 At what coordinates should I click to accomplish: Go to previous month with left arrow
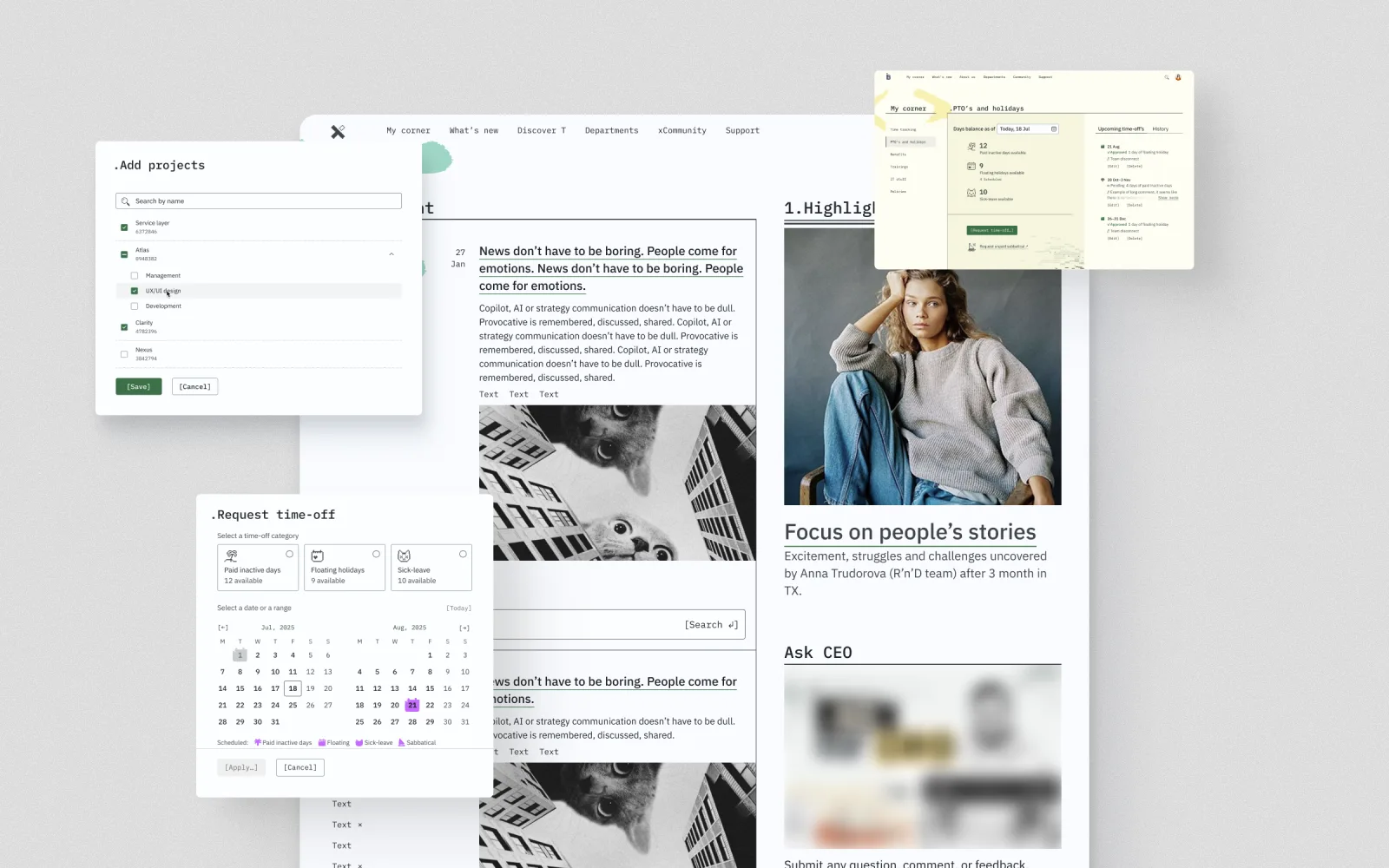(x=223, y=628)
